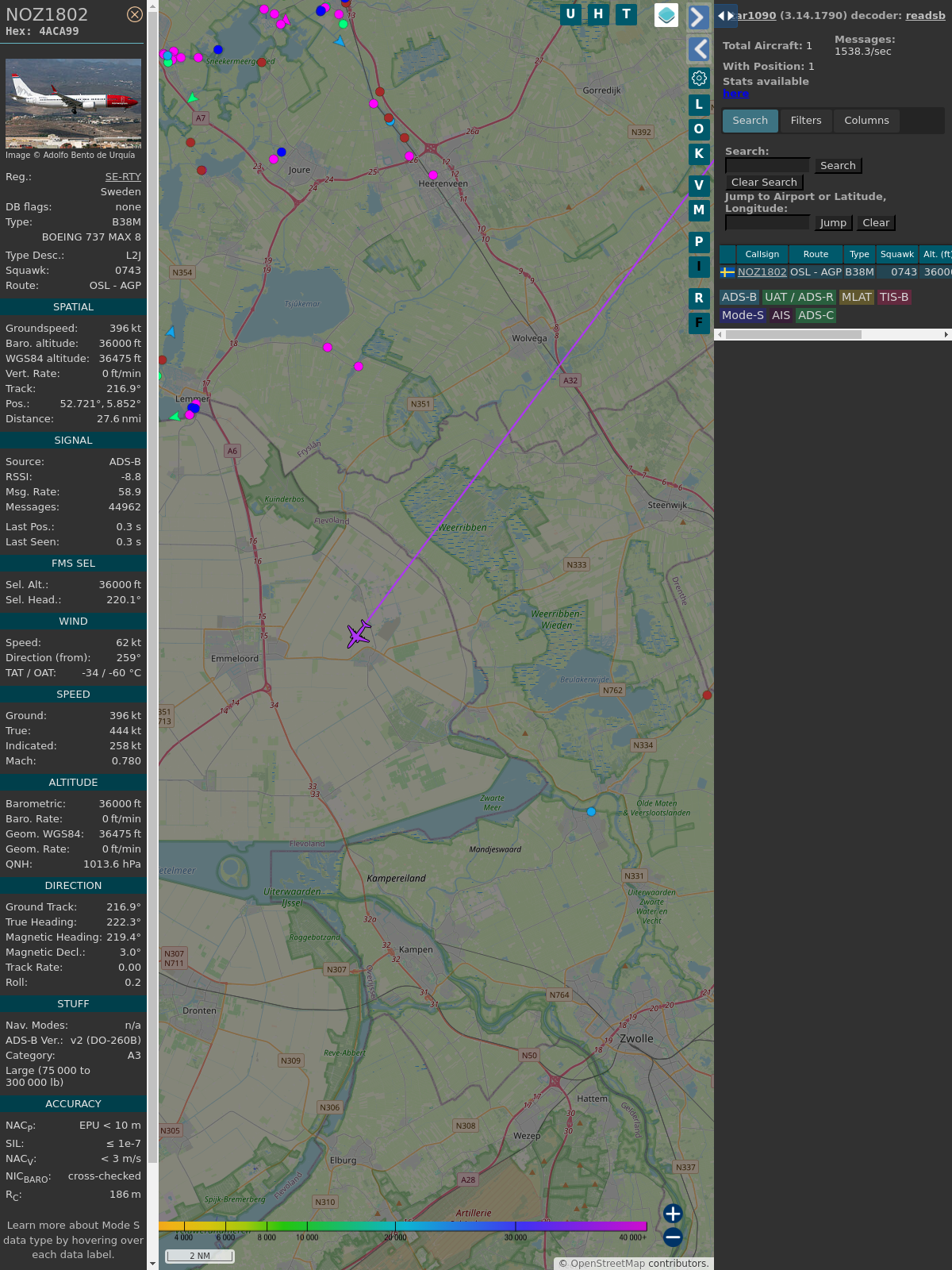Toggle the H map button

(x=598, y=14)
